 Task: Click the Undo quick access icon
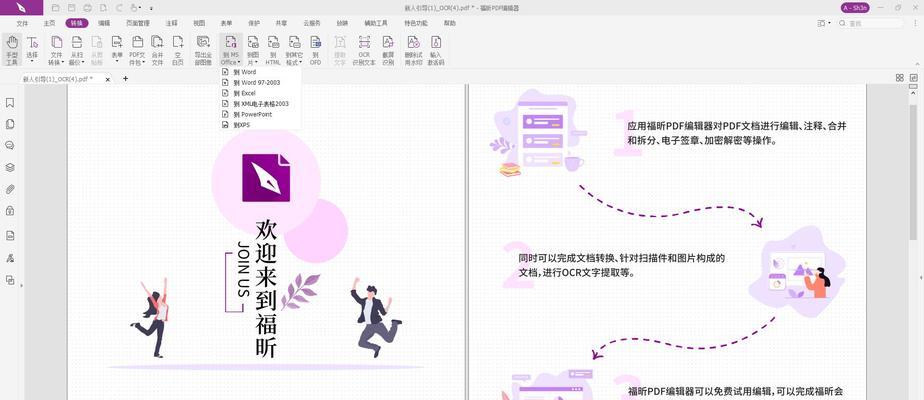[x=119, y=8]
